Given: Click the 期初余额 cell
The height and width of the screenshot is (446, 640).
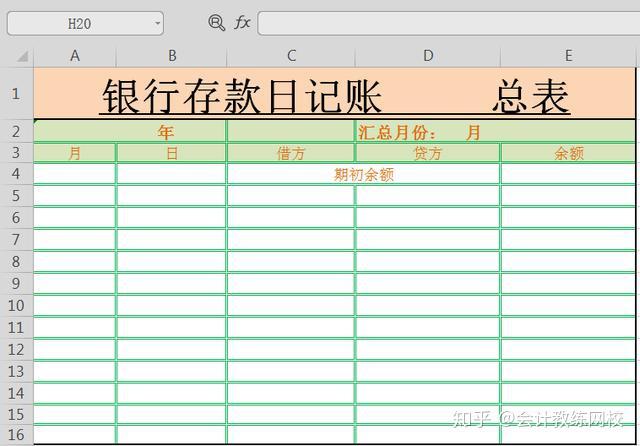Looking at the screenshot, I should coord(364,174).
